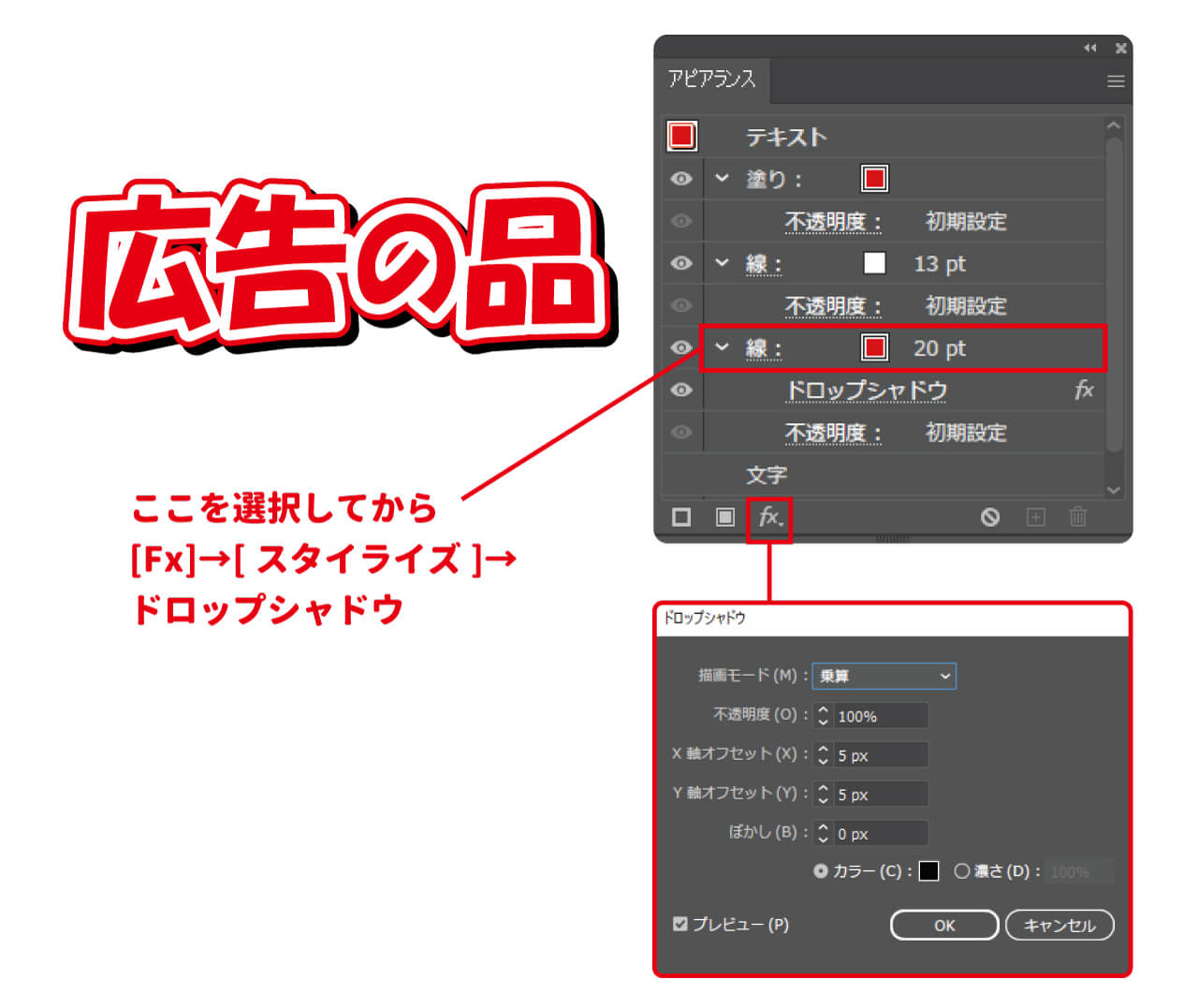
Task: Open the Fx effects menu at panel bottom
Action: [768, 518]
